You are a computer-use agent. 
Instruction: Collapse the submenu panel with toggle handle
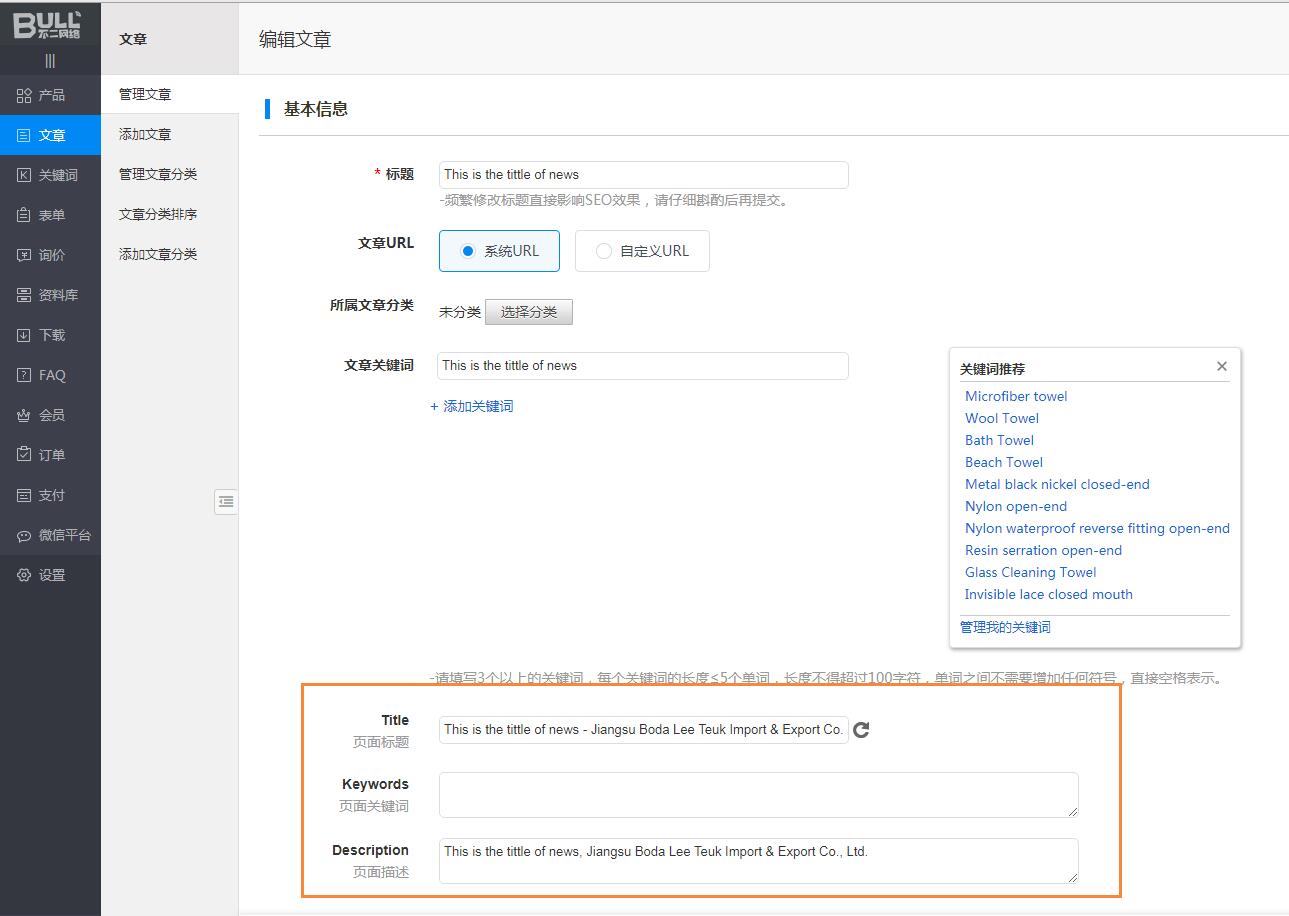pyautogui.click(x=226, y=502)
